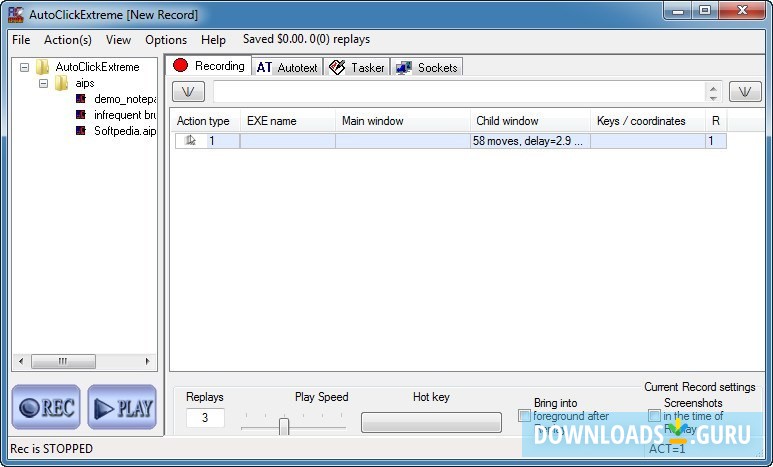Open the Help menu
Image resolution: width=773 pixels, height=467 pixels.
(213, 39)
